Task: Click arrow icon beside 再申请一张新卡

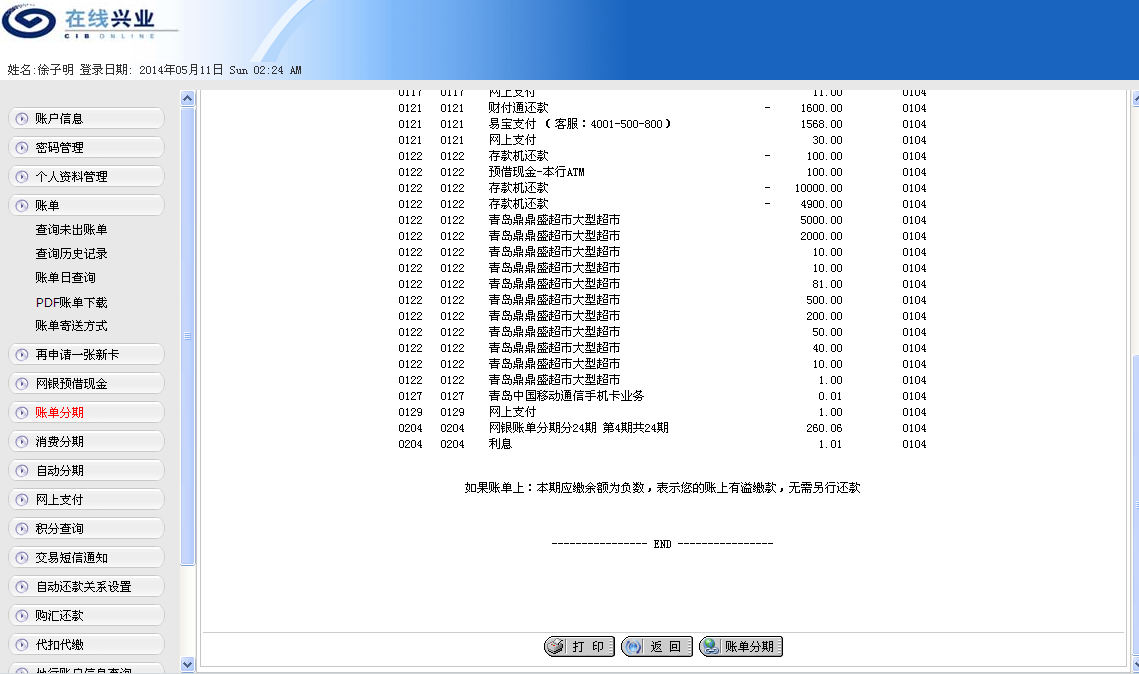Action: click(x=22, y=354)
